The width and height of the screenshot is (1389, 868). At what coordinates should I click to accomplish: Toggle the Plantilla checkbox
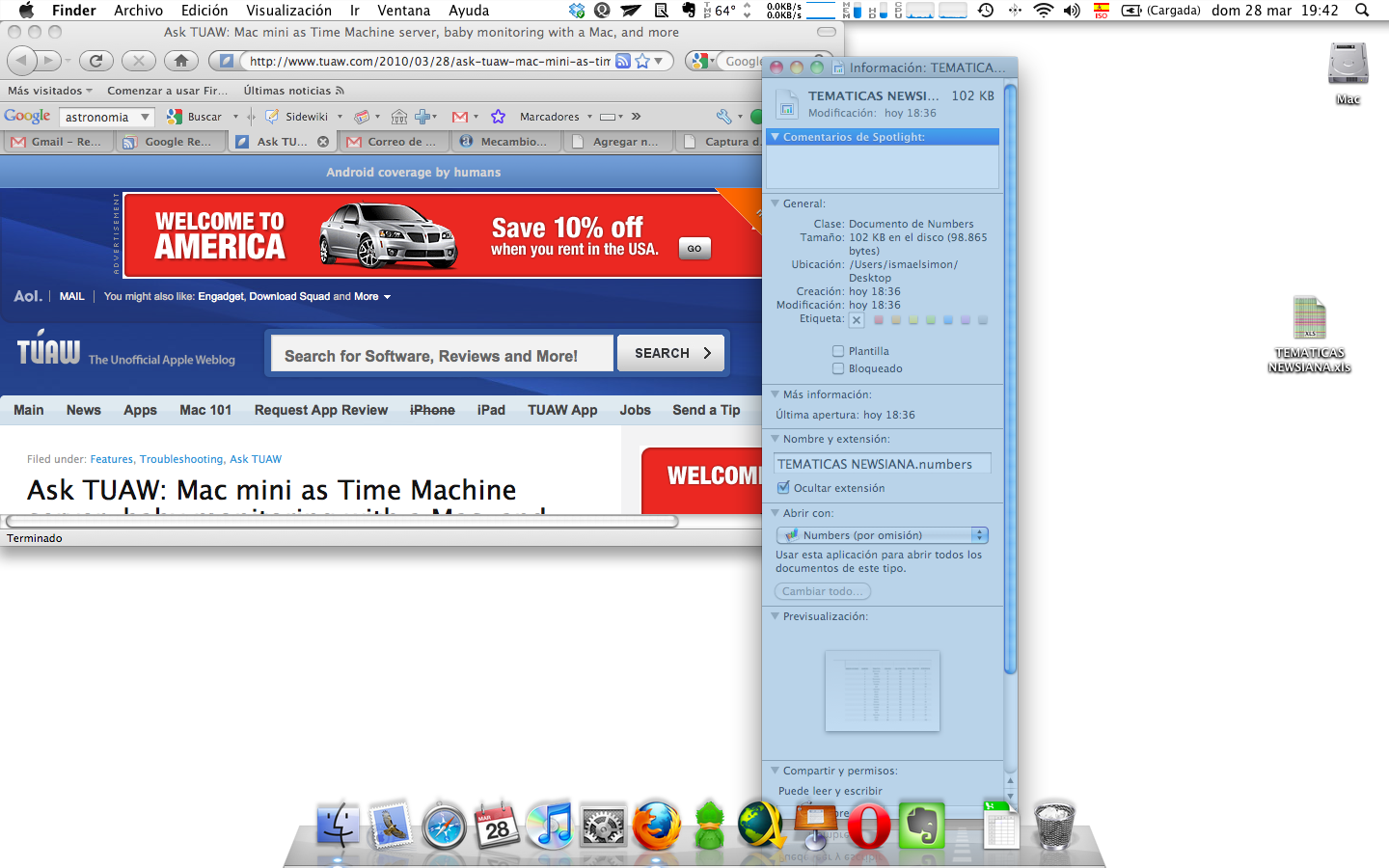click(838, 351)
